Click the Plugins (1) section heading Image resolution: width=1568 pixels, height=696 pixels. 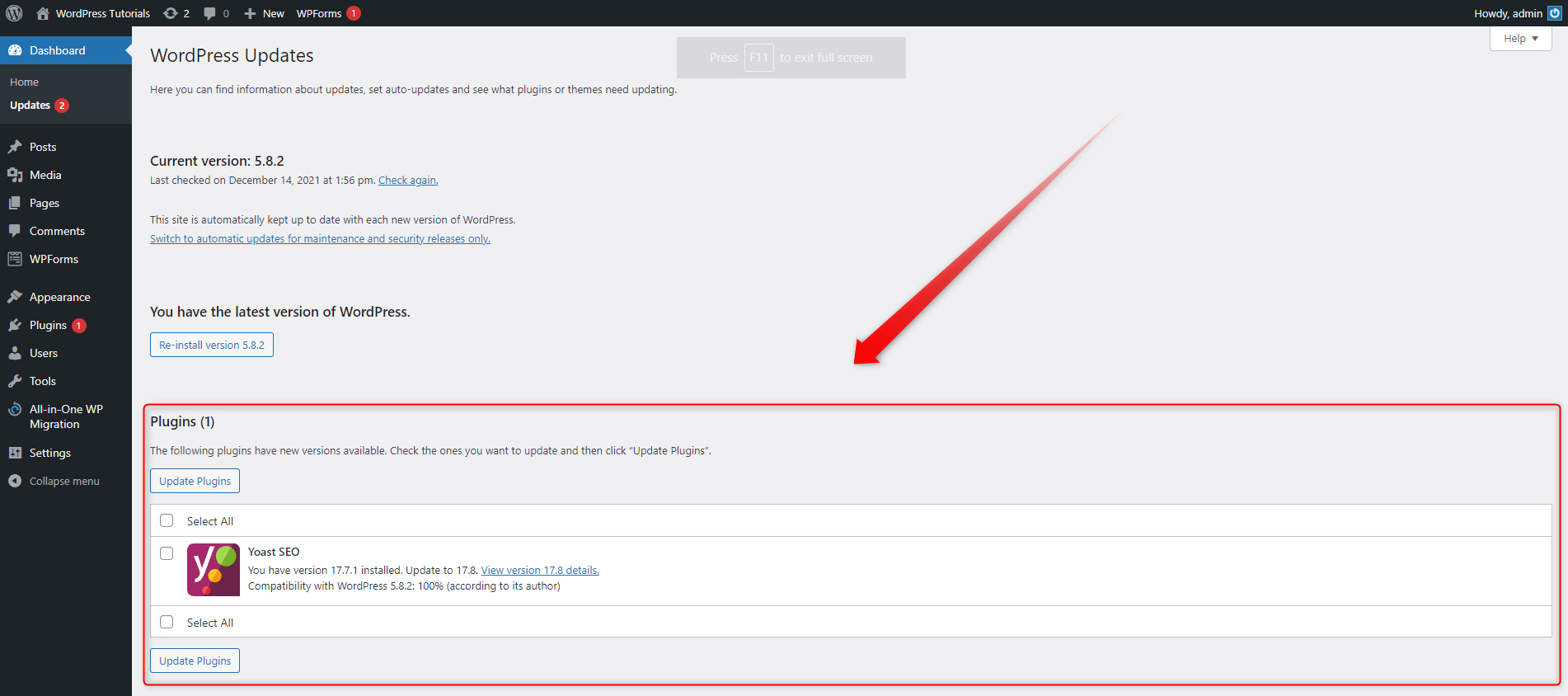click(182, 421)
